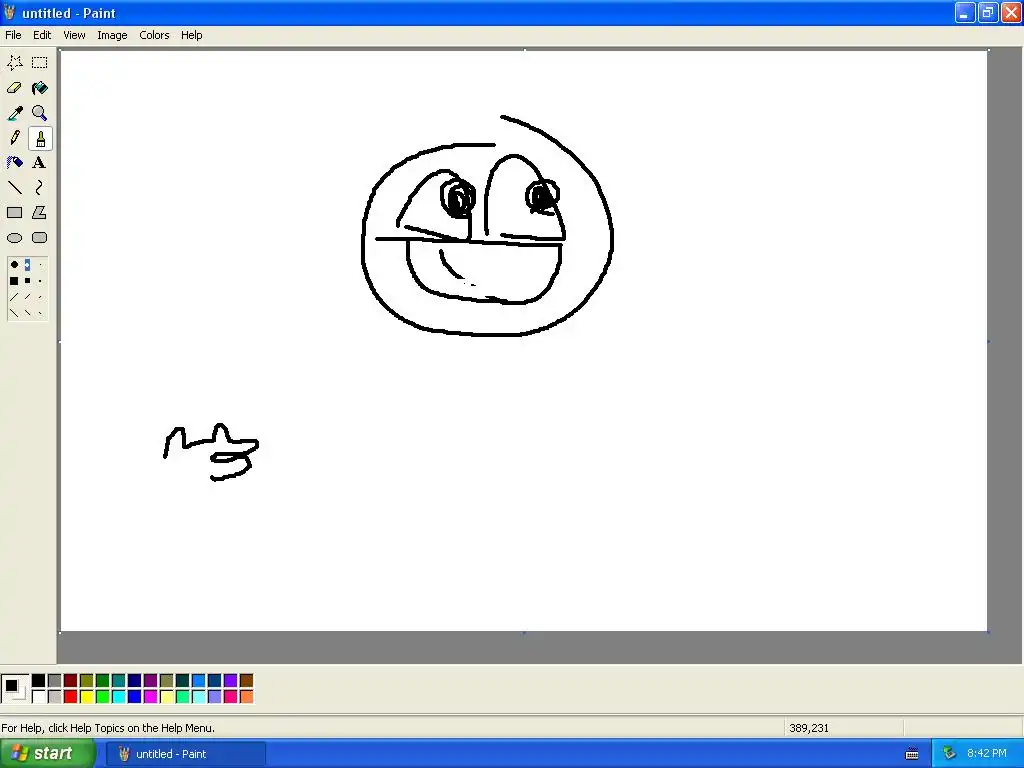The image size is (1024, 768).
Task: Pick the yellow color swatch
Action: pyautogui.click(x=86, y=697)
